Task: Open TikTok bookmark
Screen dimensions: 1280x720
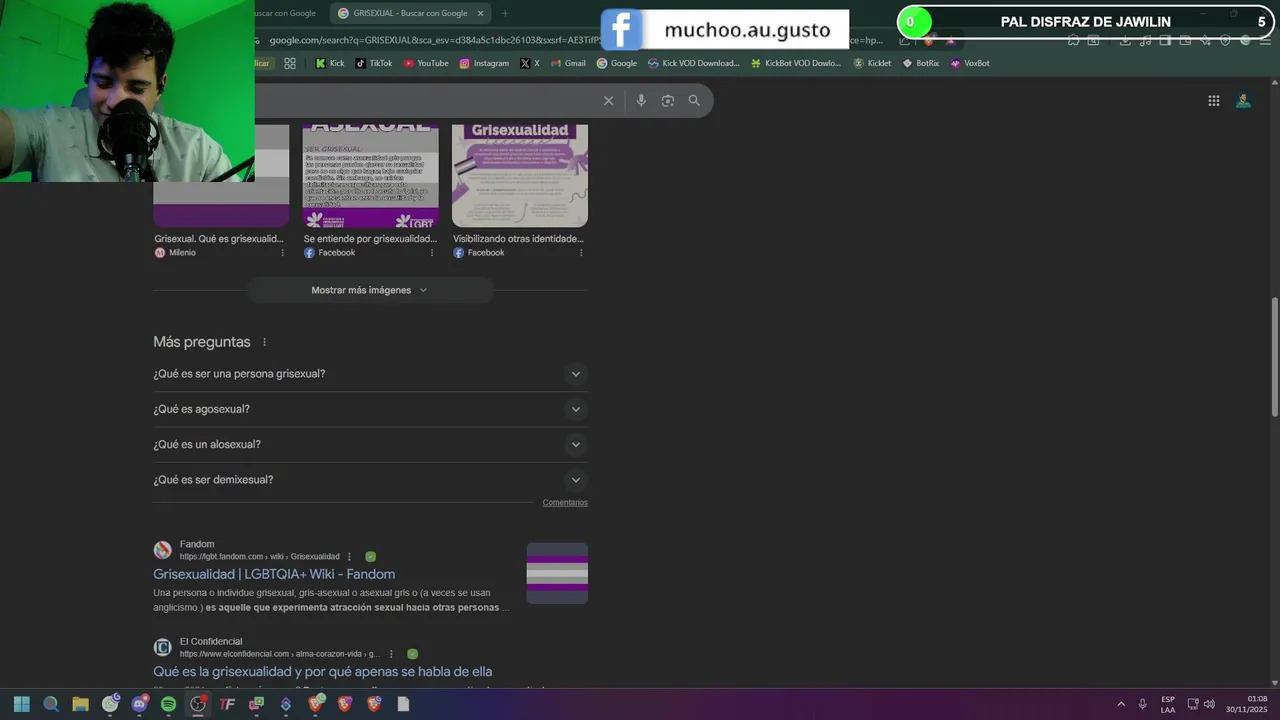Action: click(x=374, y=63)
